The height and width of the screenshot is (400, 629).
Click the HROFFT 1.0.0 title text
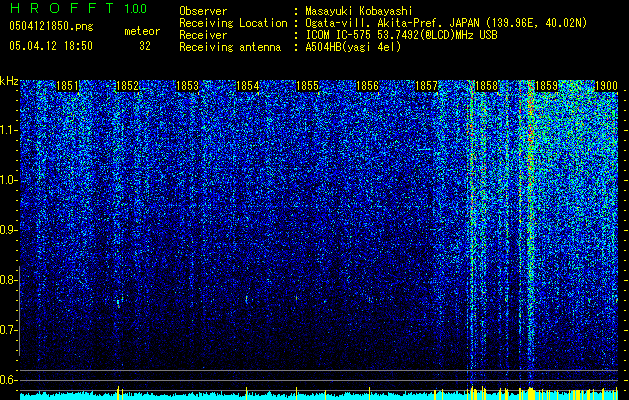click(x=78, y=8)
